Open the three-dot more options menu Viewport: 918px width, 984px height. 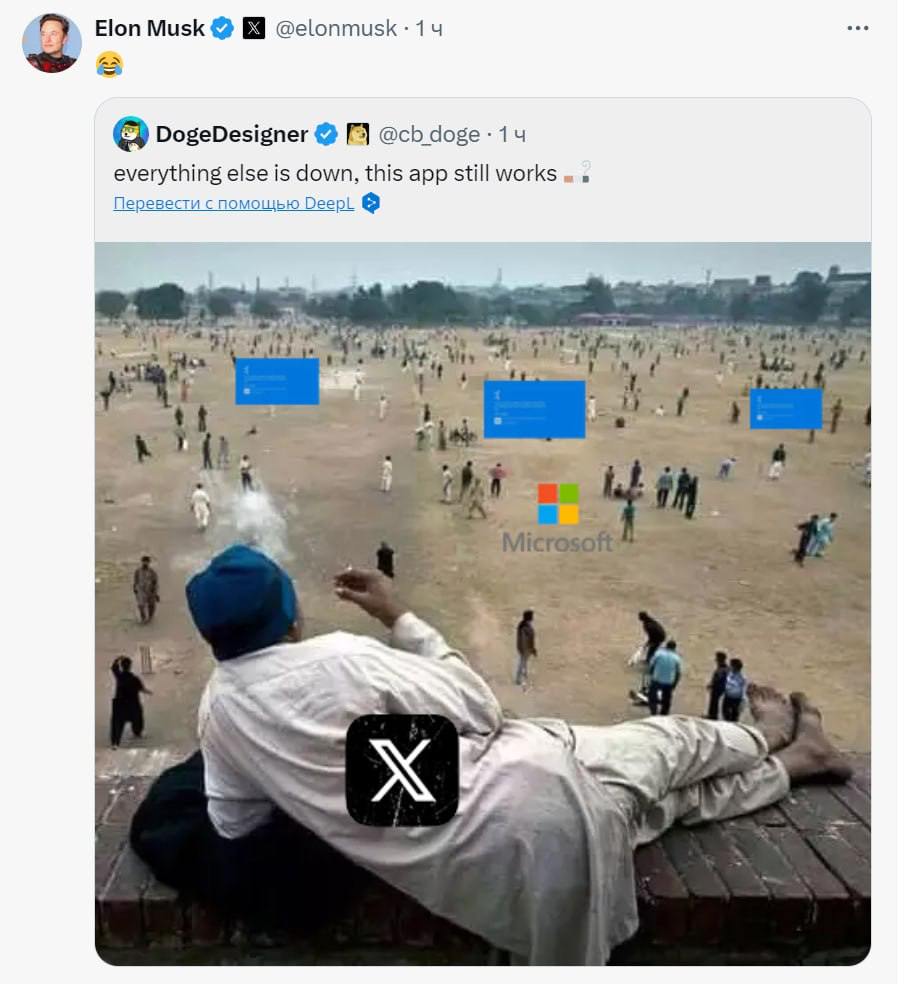point(857,28)
